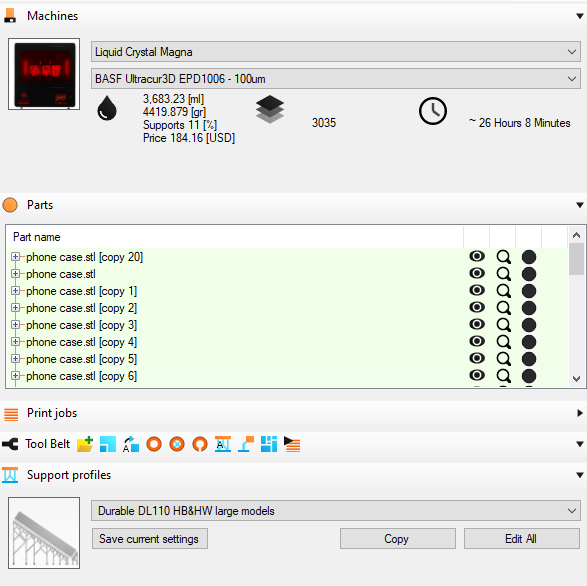Click the layers stack icon
The image size is (587, 586).
270,109
